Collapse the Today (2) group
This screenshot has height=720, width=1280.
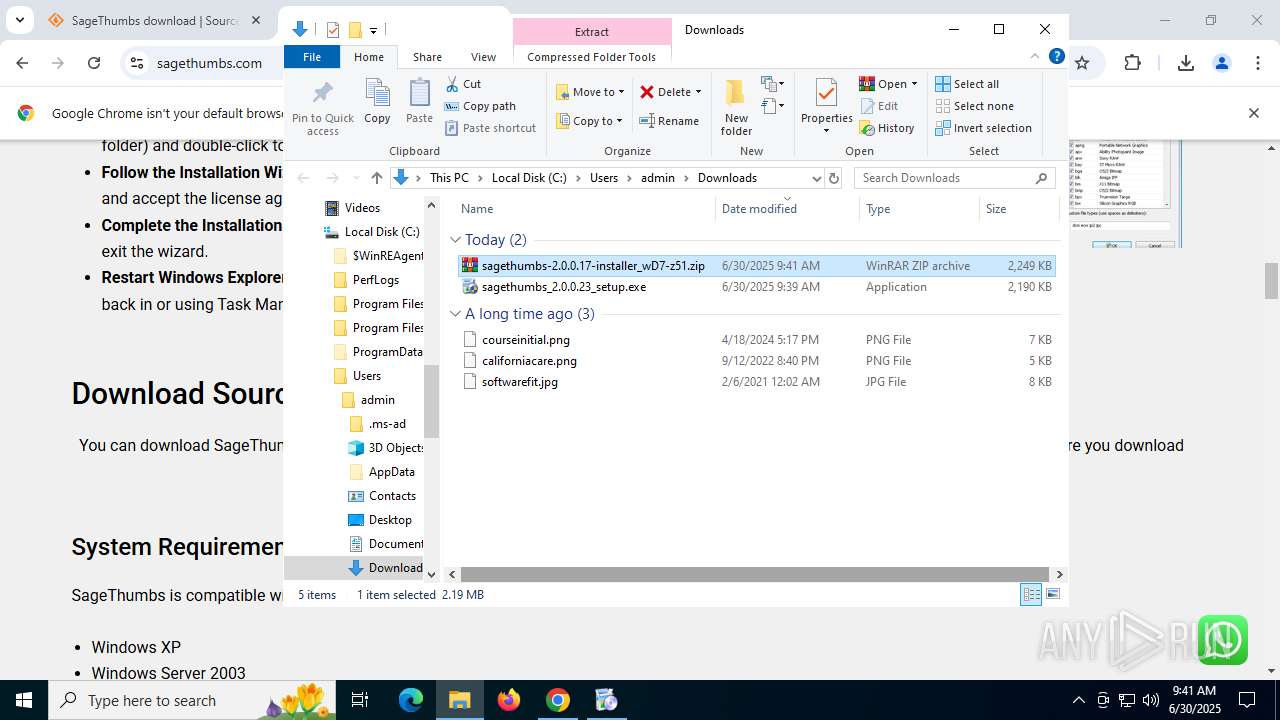click(455, 240)
